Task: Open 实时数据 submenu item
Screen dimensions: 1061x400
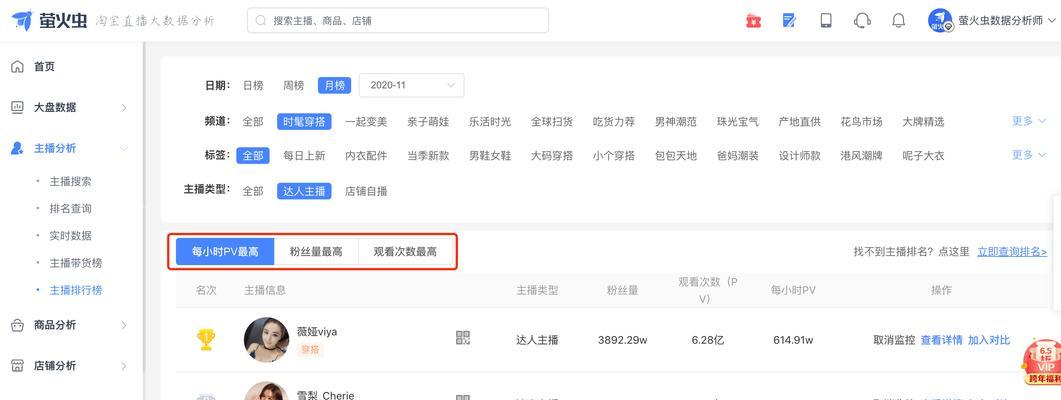Action: point(70,236)
